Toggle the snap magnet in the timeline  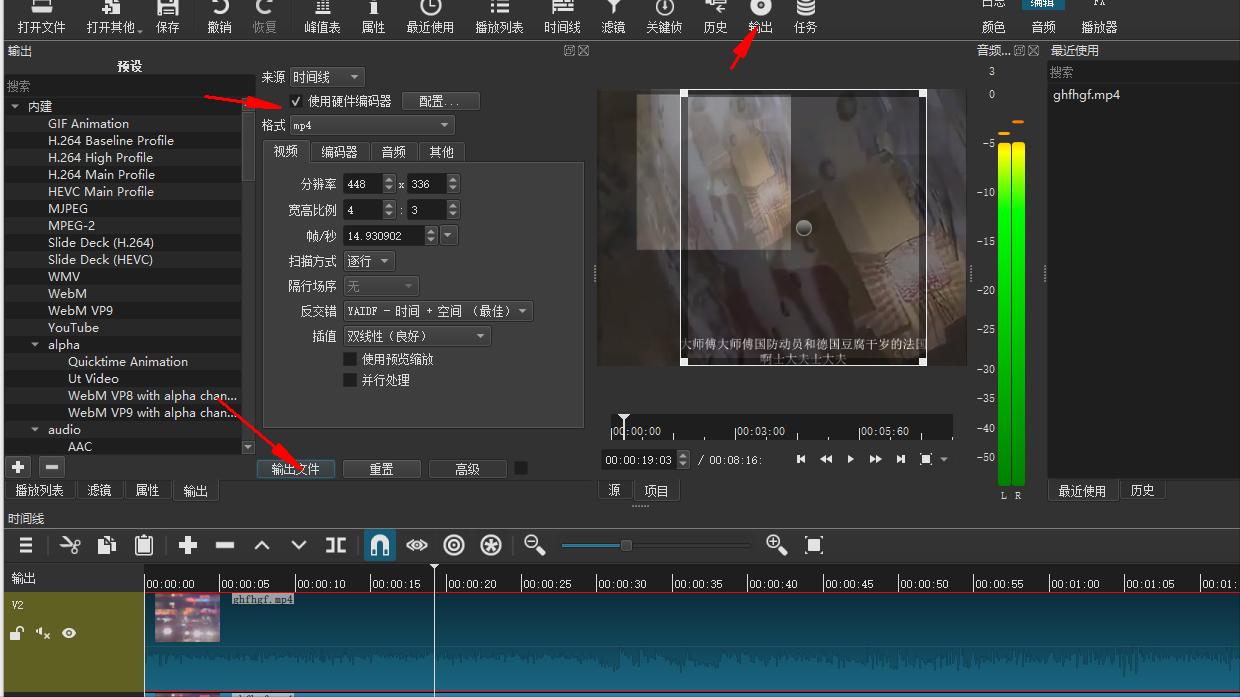380,544
